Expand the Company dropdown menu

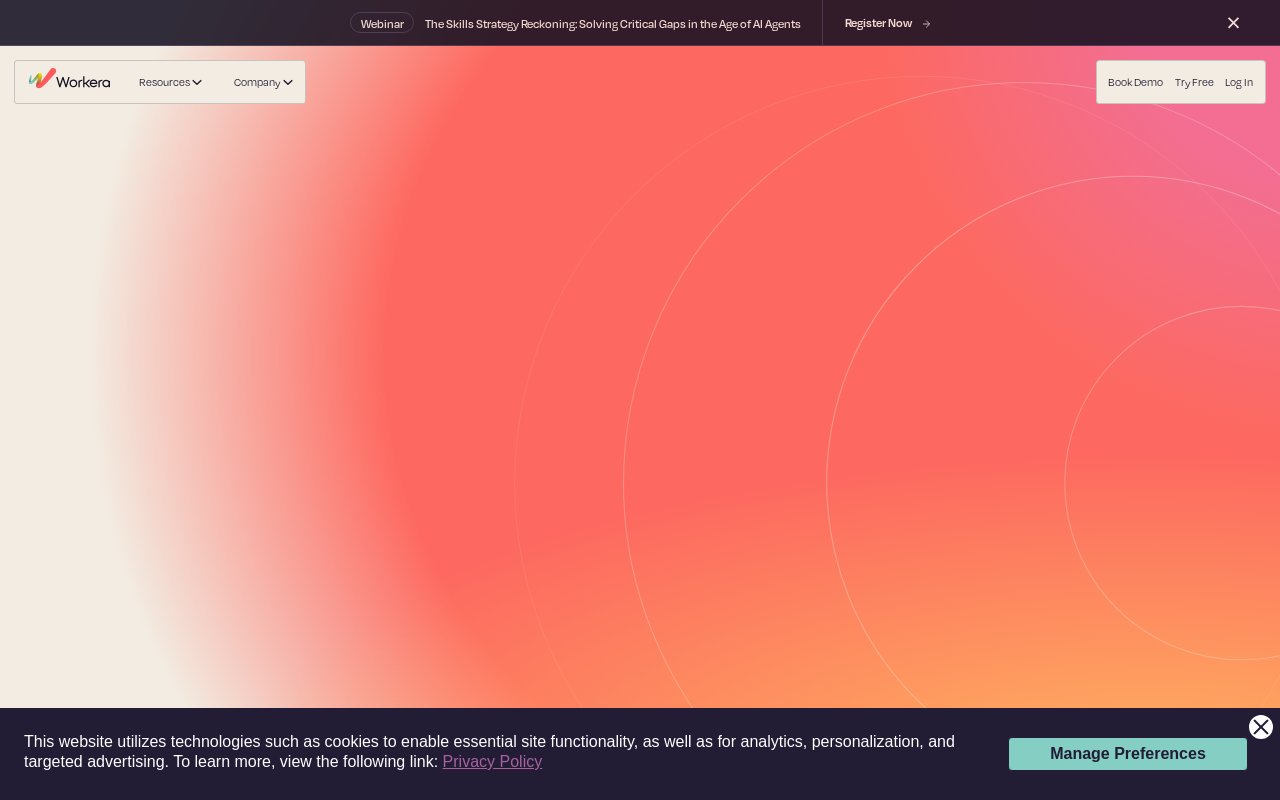pos(263,82)
